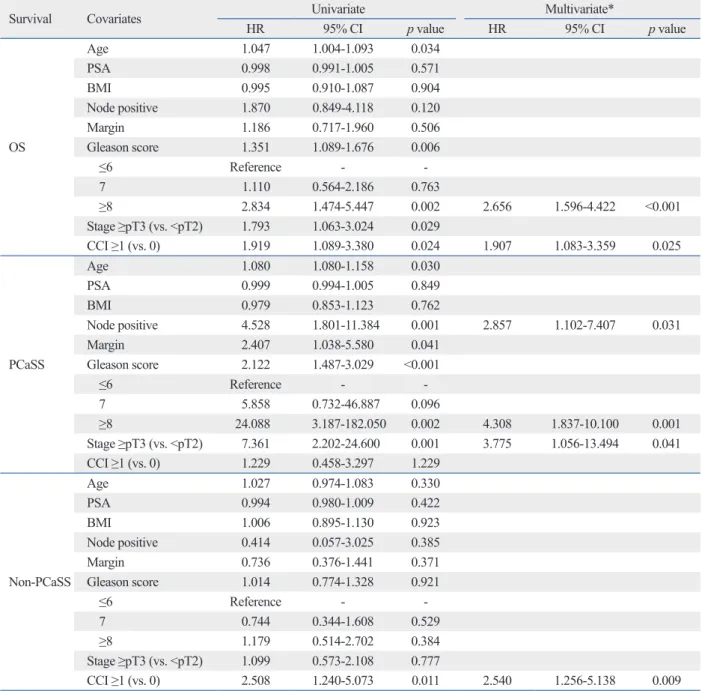
Task: Click the CI value "0.849-4.118"
Action: tap(342, 108)
